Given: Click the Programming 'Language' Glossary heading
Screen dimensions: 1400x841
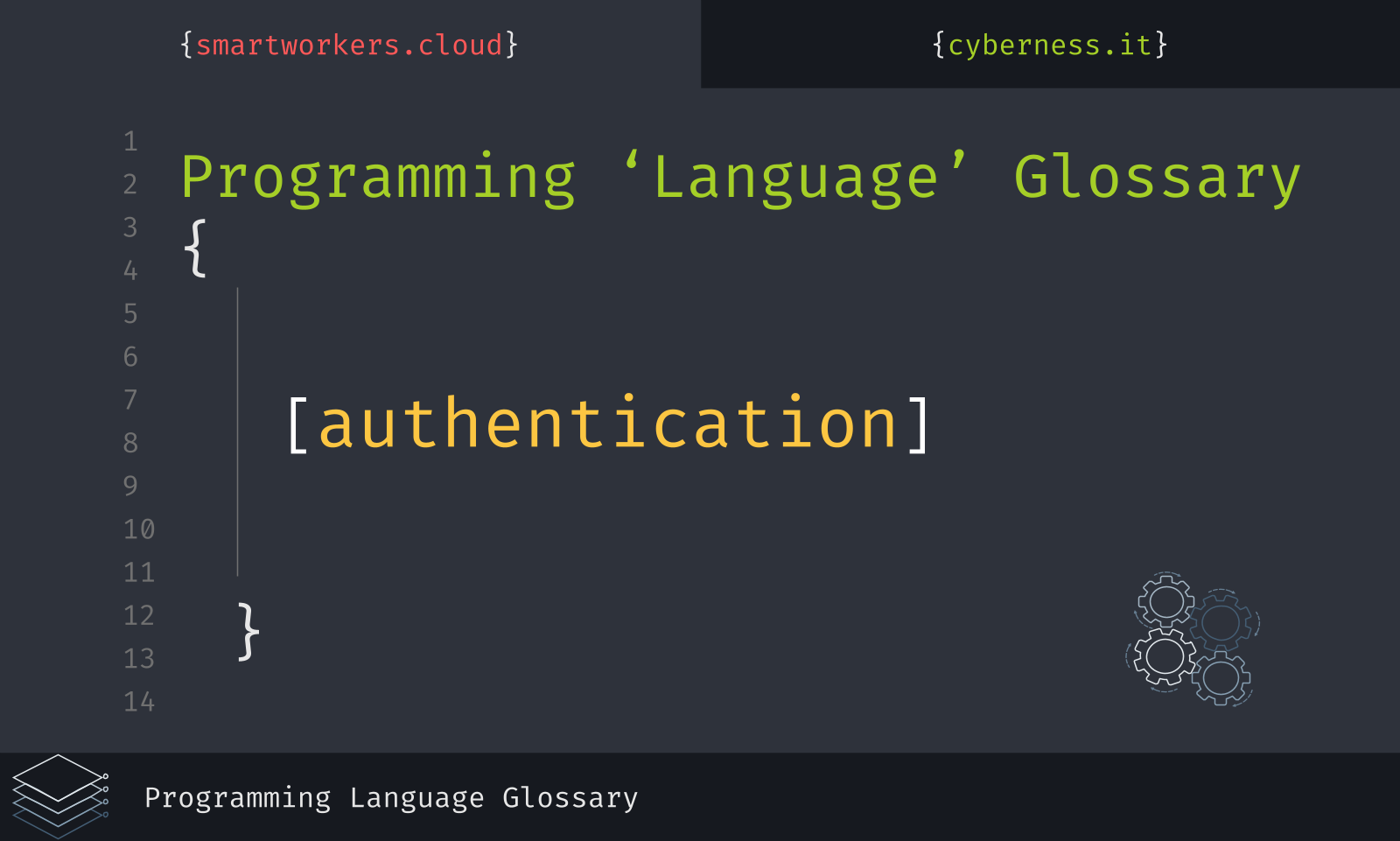Looking at the screenshot, I should pos(740,179).
